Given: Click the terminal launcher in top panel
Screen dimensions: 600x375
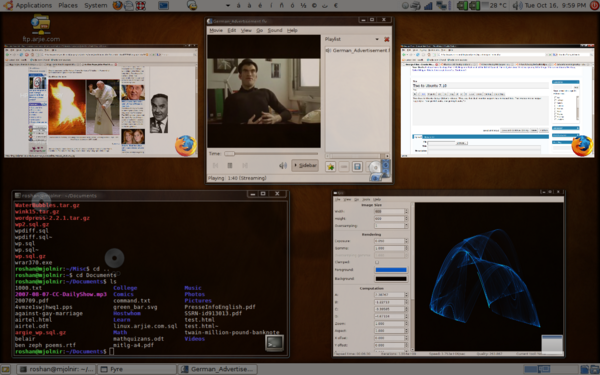Looking at the screenshot, I should [x=163, y=5].
